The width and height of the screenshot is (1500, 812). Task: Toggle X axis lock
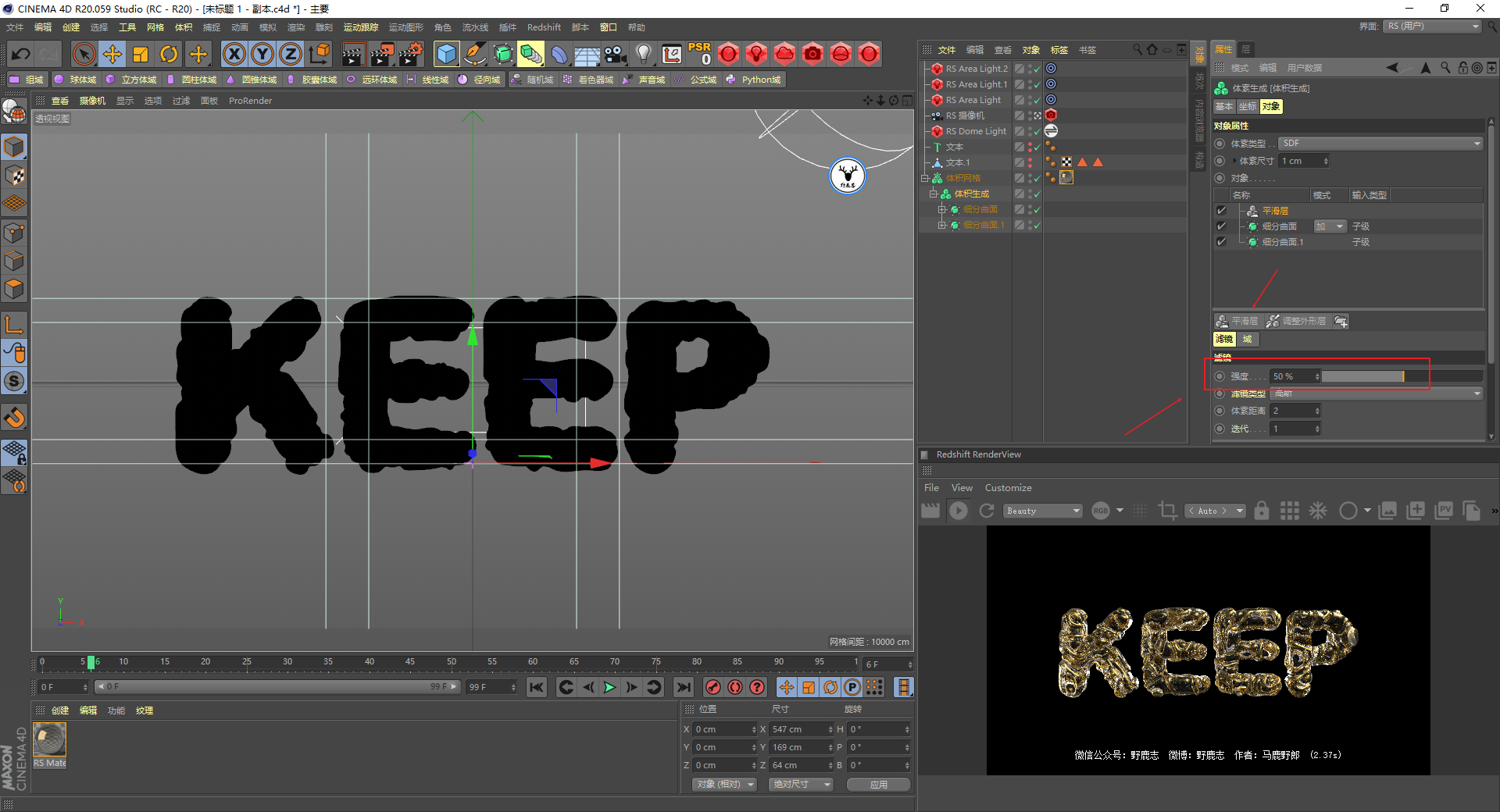234,54
